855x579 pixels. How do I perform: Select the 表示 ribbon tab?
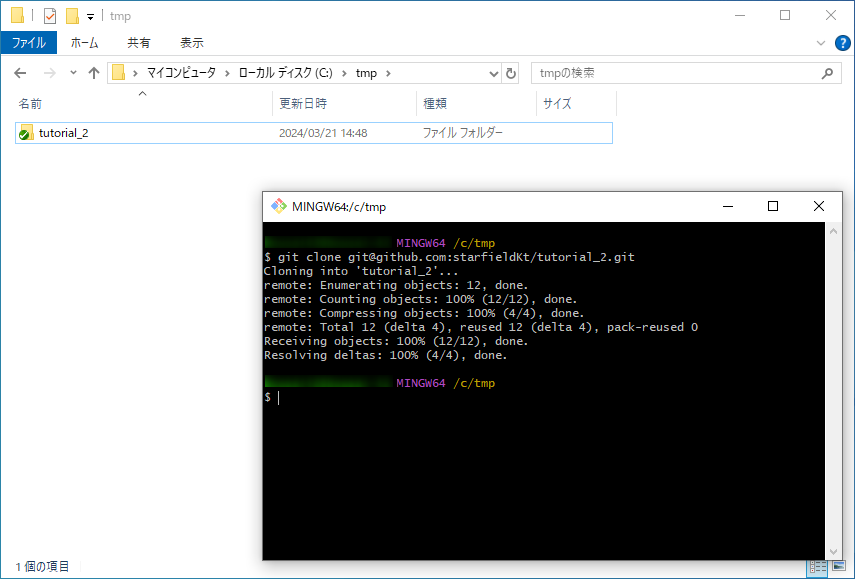pos(191,43)
